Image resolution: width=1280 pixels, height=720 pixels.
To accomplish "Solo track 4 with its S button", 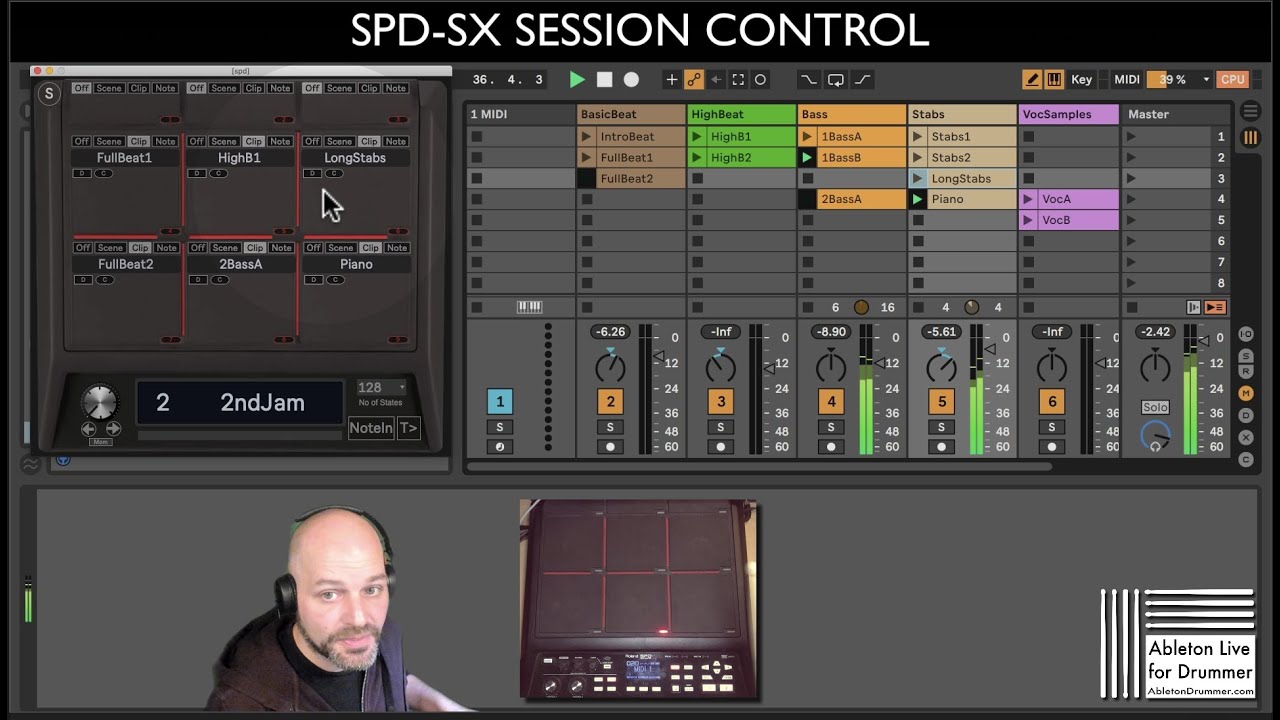I will click(x=831, y=427).
